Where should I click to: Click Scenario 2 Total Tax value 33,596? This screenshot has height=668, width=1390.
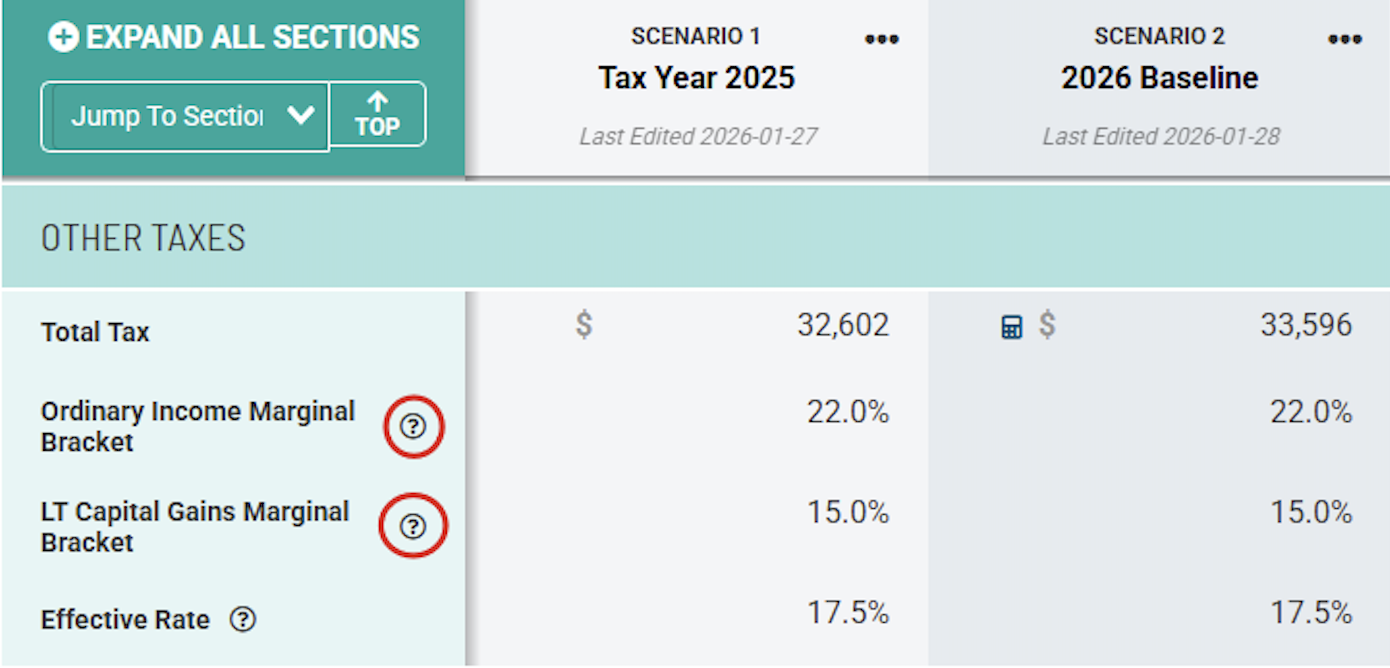pyautogui.click(x=1305, y=325)
